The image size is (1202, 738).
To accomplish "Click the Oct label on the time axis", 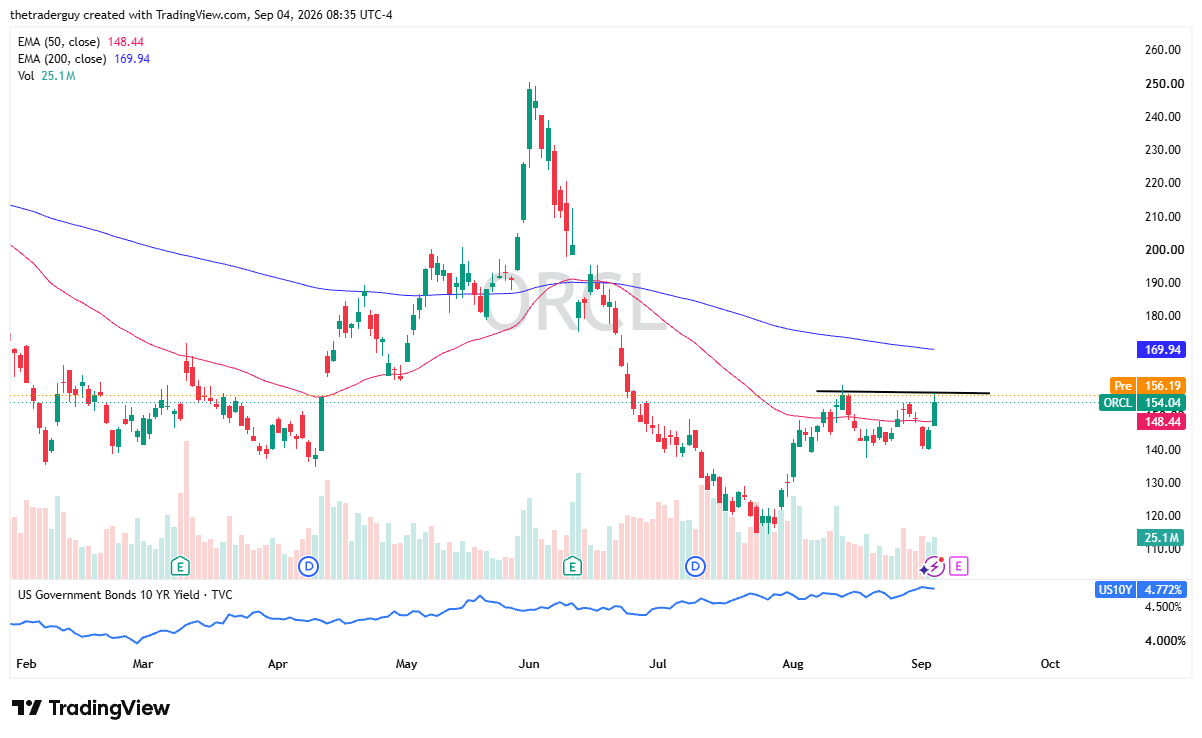I will point(1050,663).
